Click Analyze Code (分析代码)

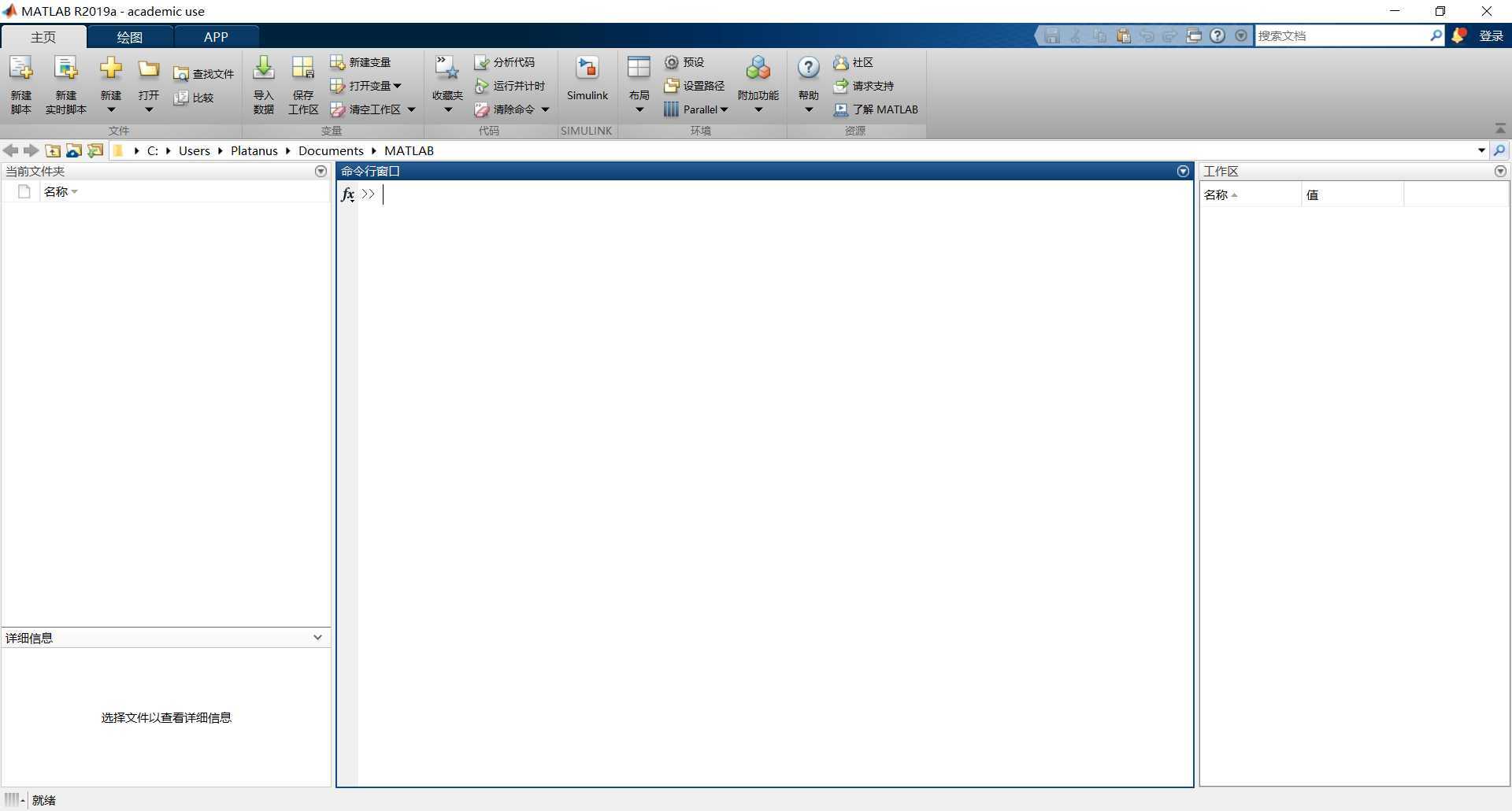504,62
